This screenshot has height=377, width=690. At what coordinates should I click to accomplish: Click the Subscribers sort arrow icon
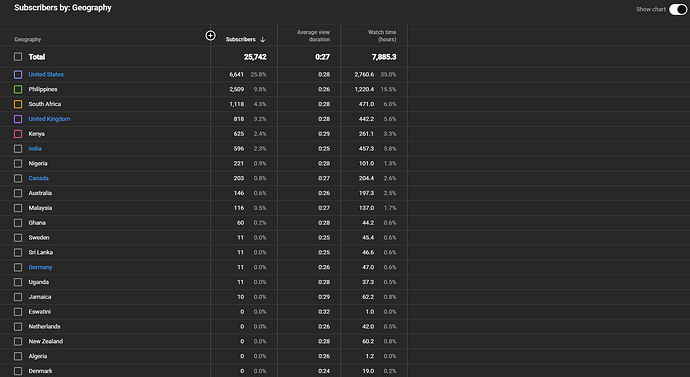click(x=263, y=40)
